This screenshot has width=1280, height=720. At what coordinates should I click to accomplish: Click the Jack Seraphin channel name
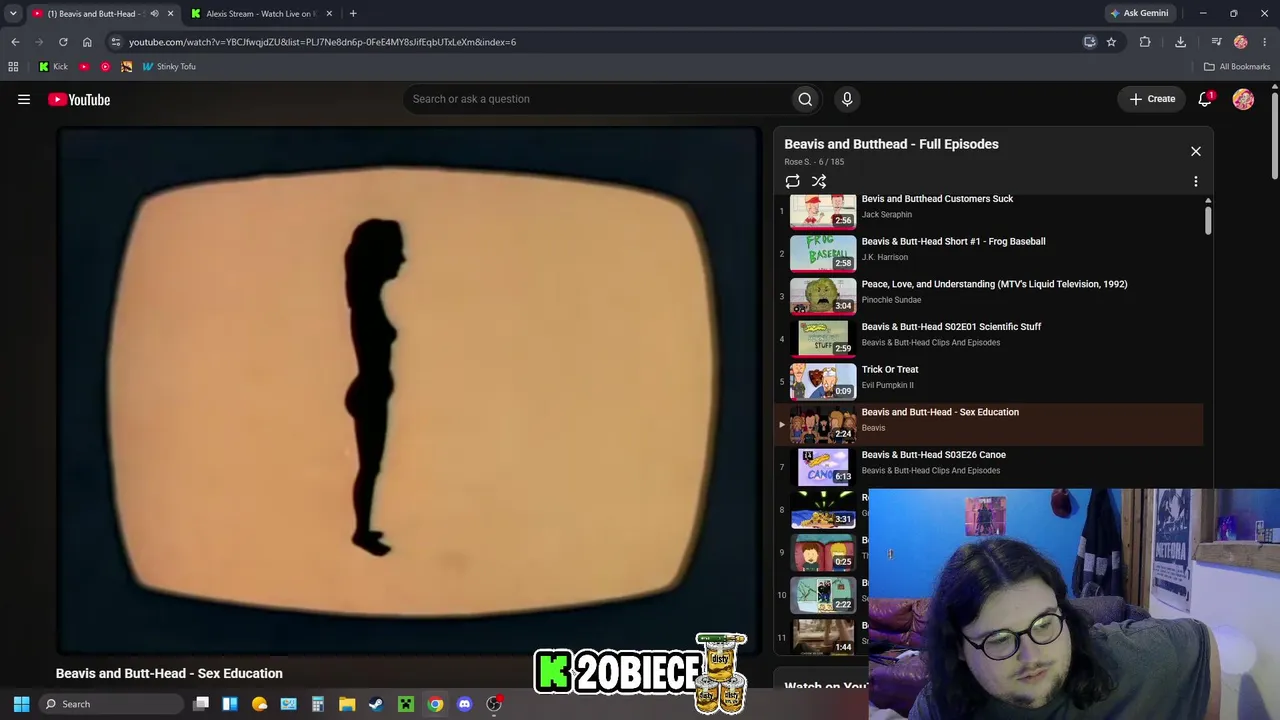(887, 214)
